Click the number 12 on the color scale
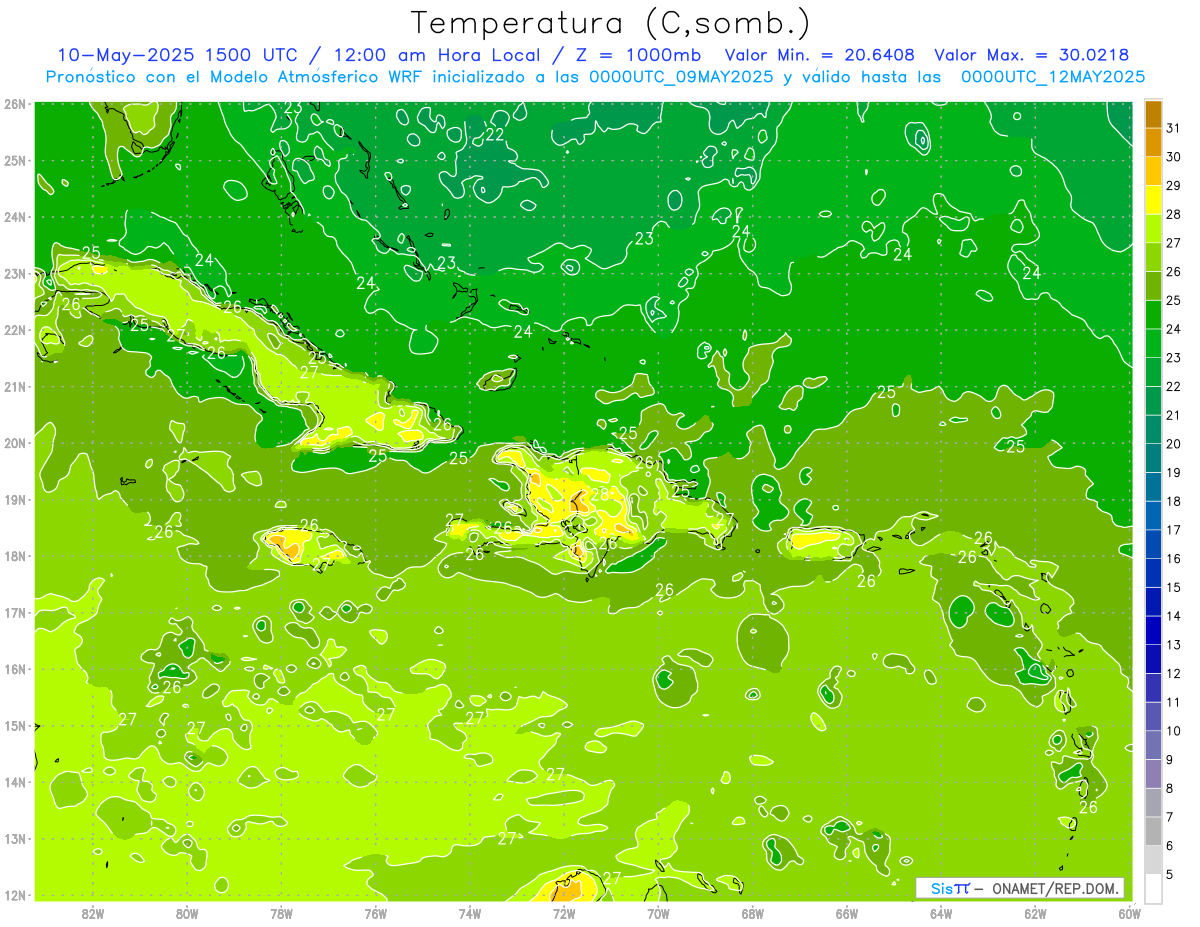This screenshot has width=1200, height=927. click(1174, 673)
